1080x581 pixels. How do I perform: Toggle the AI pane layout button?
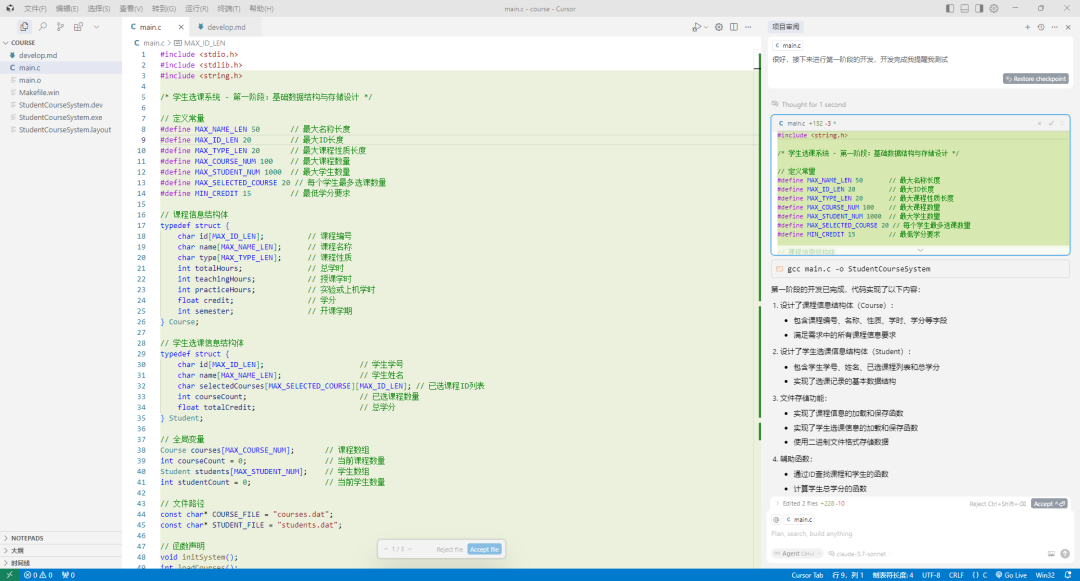point(981,8)
